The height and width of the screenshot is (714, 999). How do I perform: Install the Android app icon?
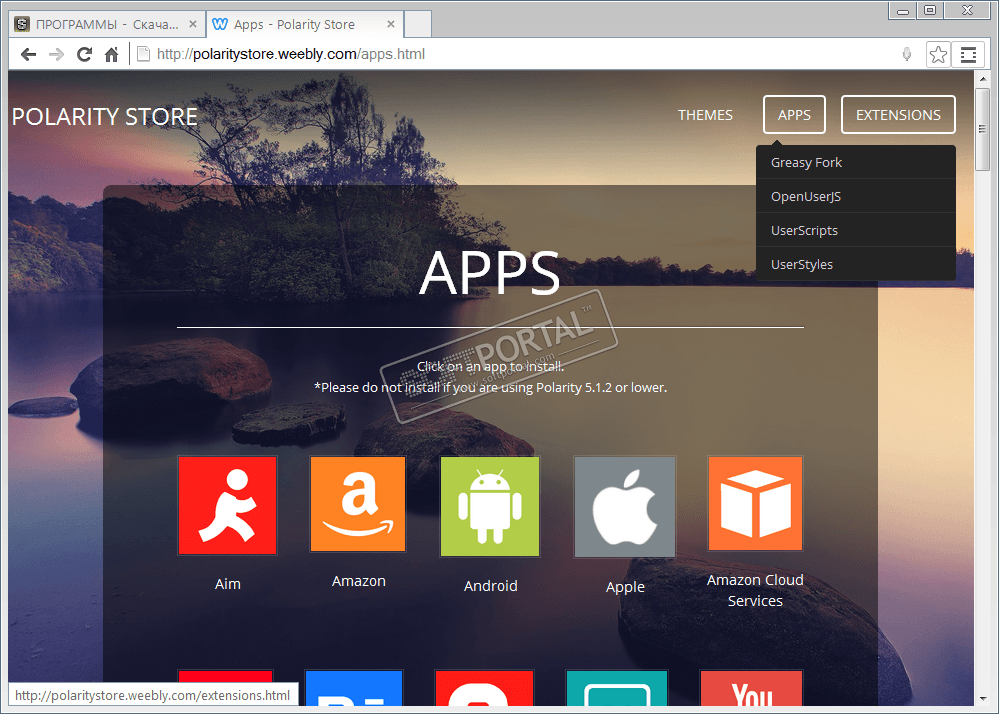tap(490, 506)
